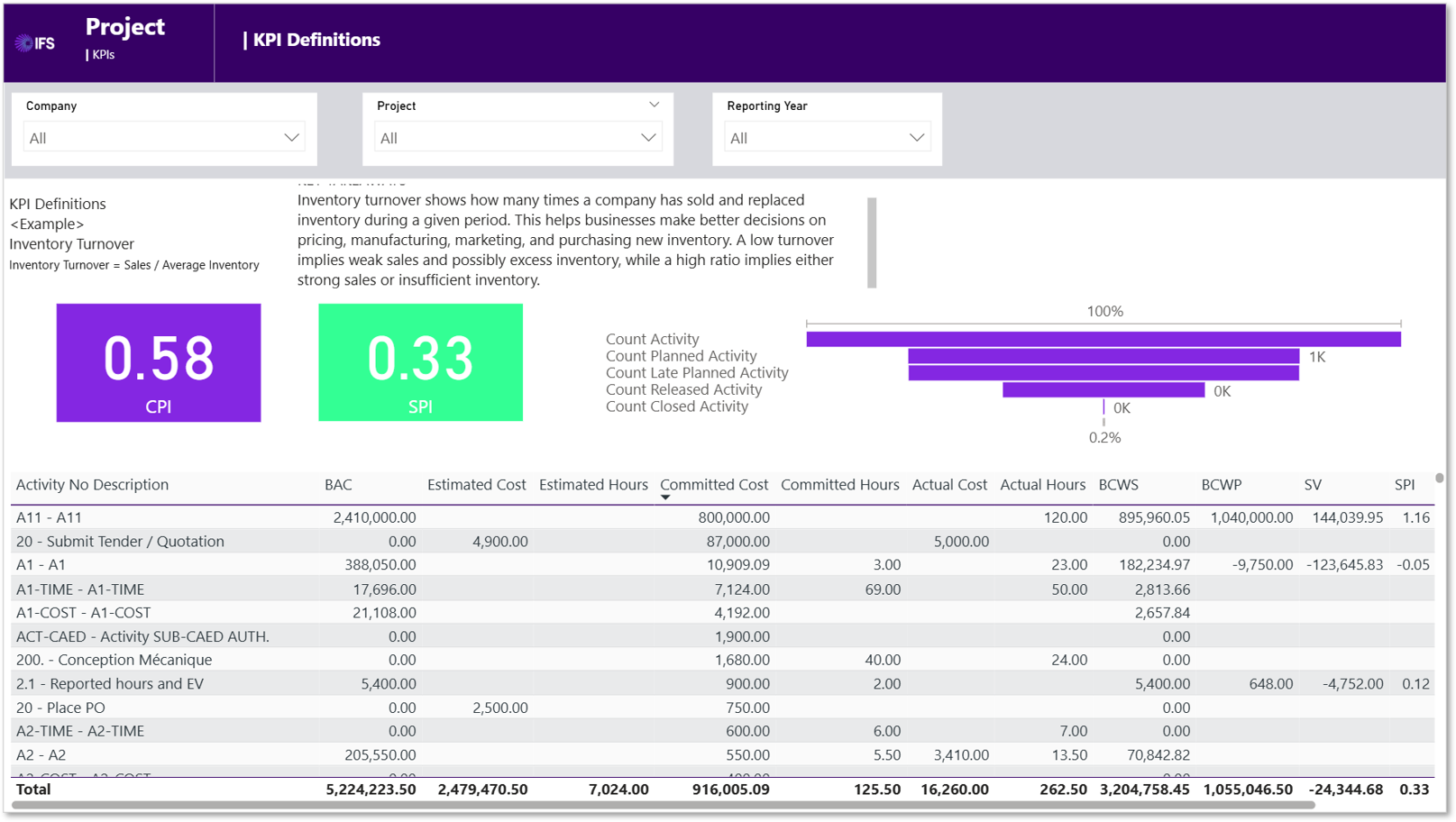Select the 'A1 - A1' row
The width and height of the screenshot is (1456, 822).
(722, 565)
